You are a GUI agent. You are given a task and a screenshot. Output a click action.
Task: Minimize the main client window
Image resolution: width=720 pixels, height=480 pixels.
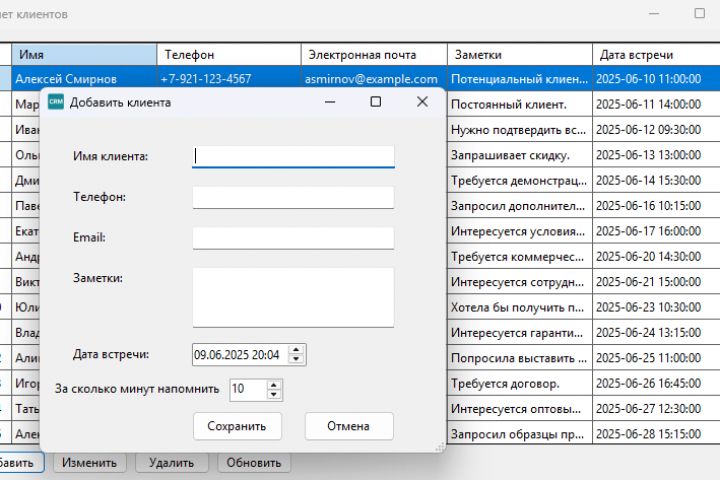654,14
